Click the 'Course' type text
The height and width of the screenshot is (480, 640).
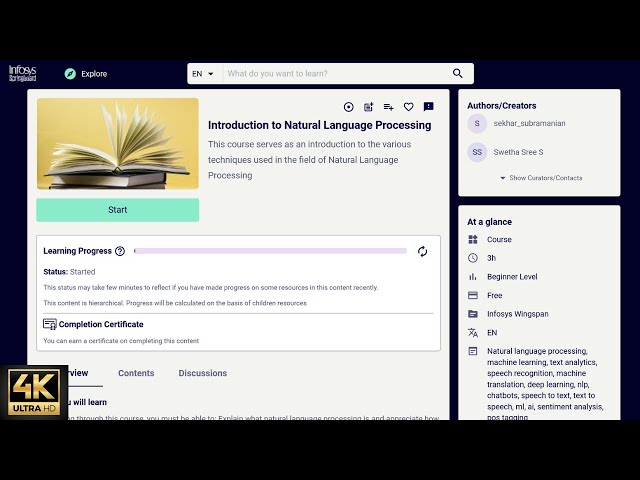[499, 240]
